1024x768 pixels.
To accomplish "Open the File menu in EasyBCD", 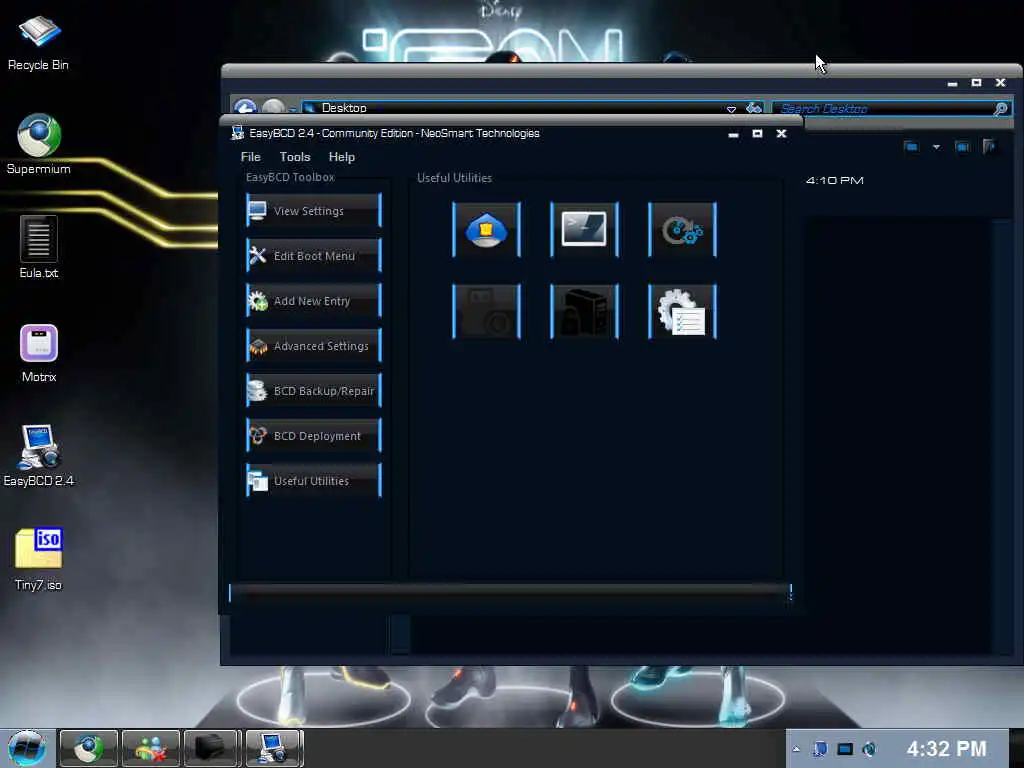I will pos(251,157).
